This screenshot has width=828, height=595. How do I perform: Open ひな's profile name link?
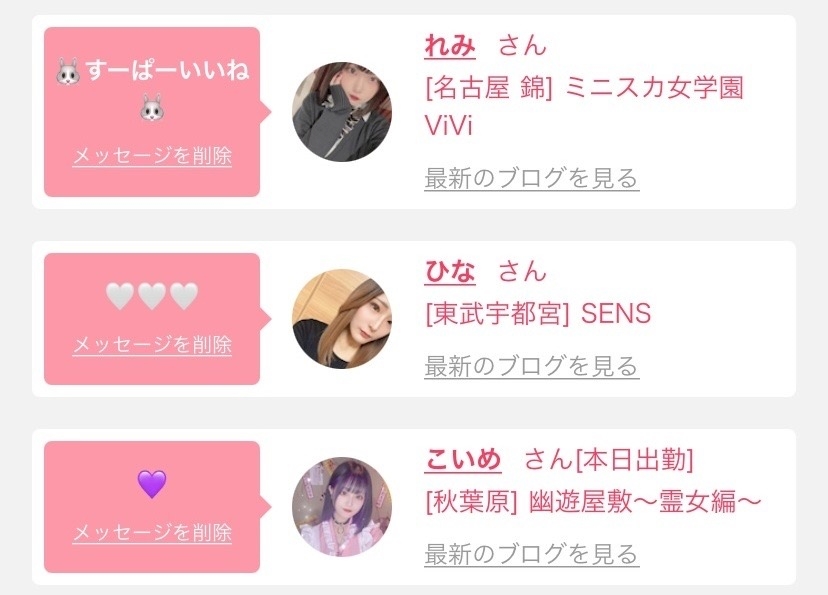(450, 271)
